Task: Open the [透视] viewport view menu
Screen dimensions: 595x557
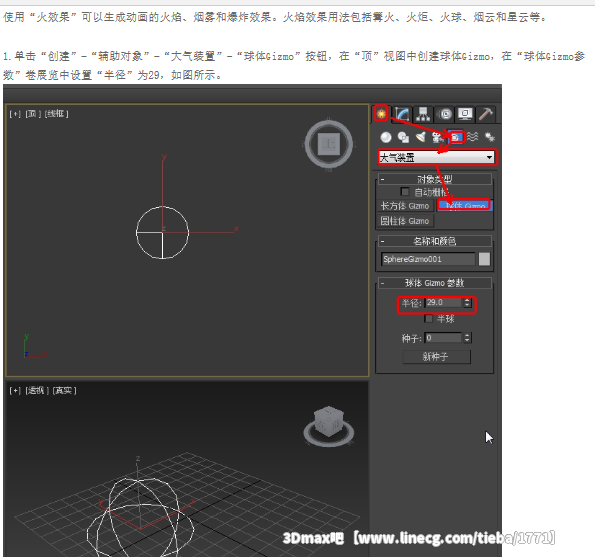Action: point(36,390)
